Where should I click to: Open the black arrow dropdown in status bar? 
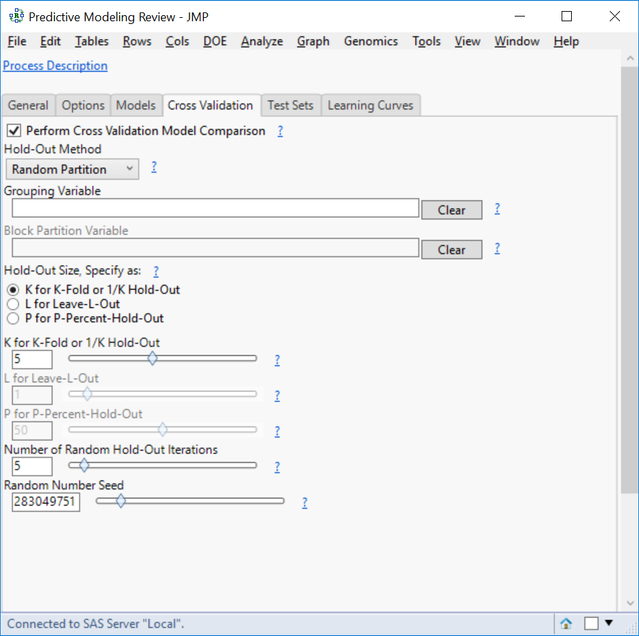(x=609, y=623)
